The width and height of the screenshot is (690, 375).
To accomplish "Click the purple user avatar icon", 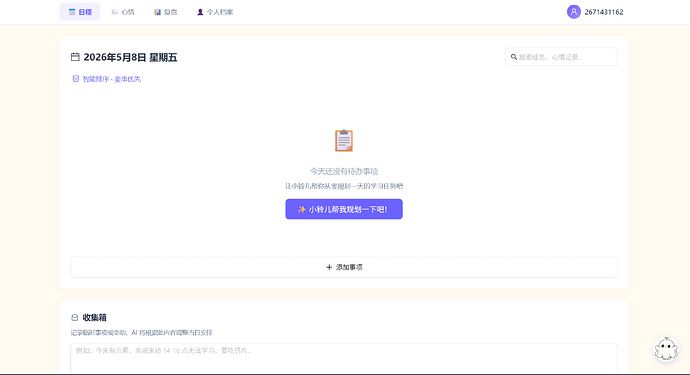I will [573, 12].
